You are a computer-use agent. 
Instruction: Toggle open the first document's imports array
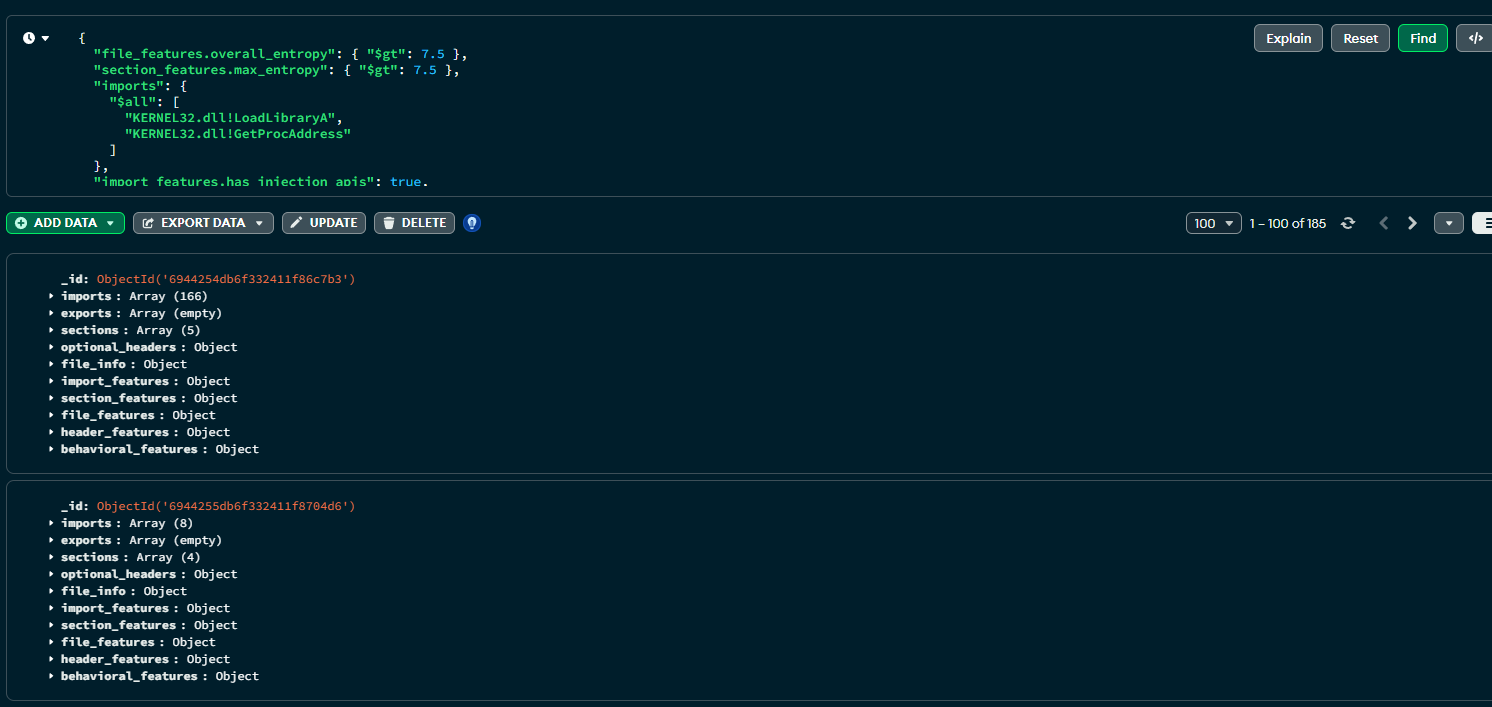point(51,296)
